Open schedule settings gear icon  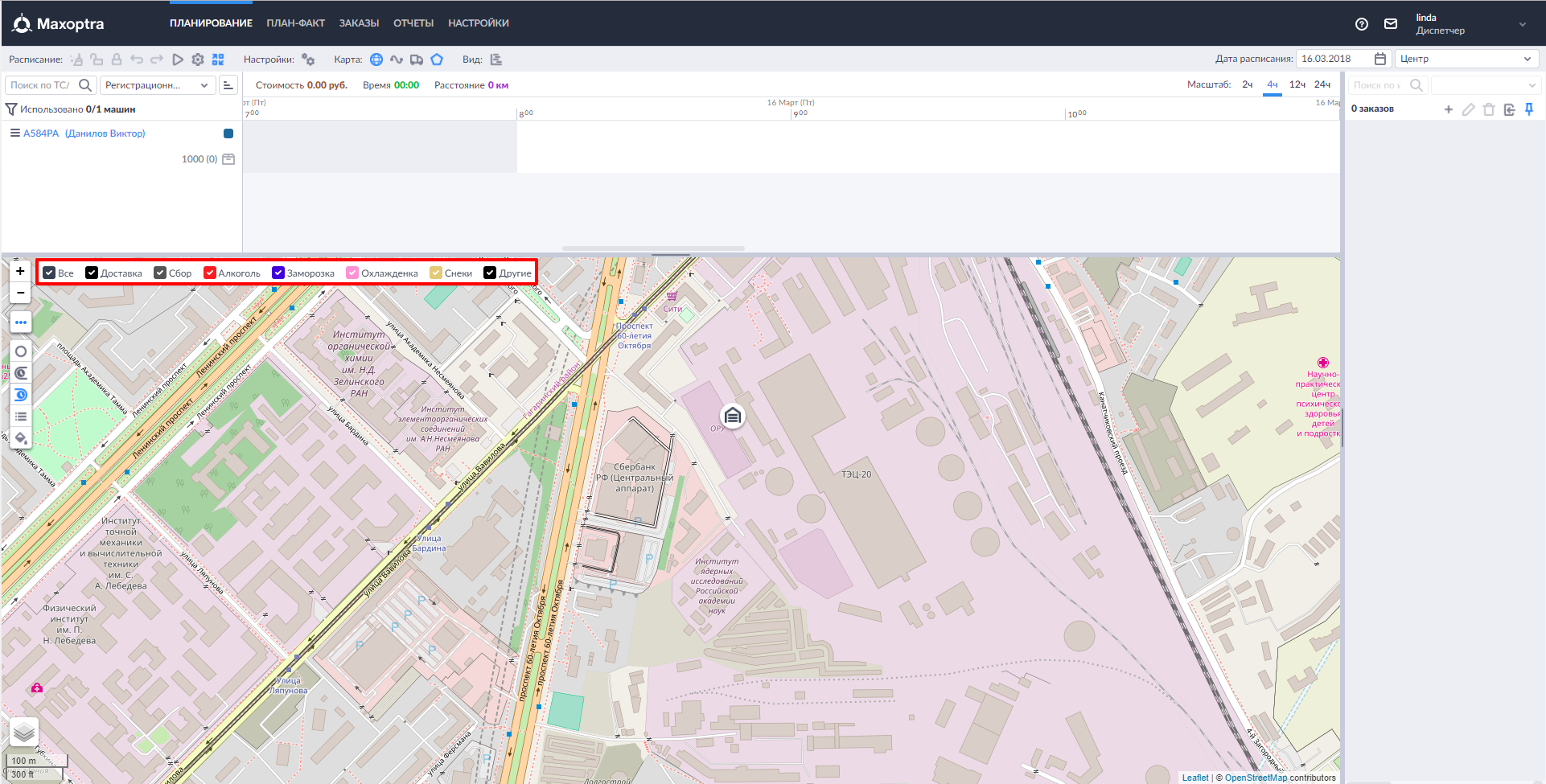(x=198, y=60)
